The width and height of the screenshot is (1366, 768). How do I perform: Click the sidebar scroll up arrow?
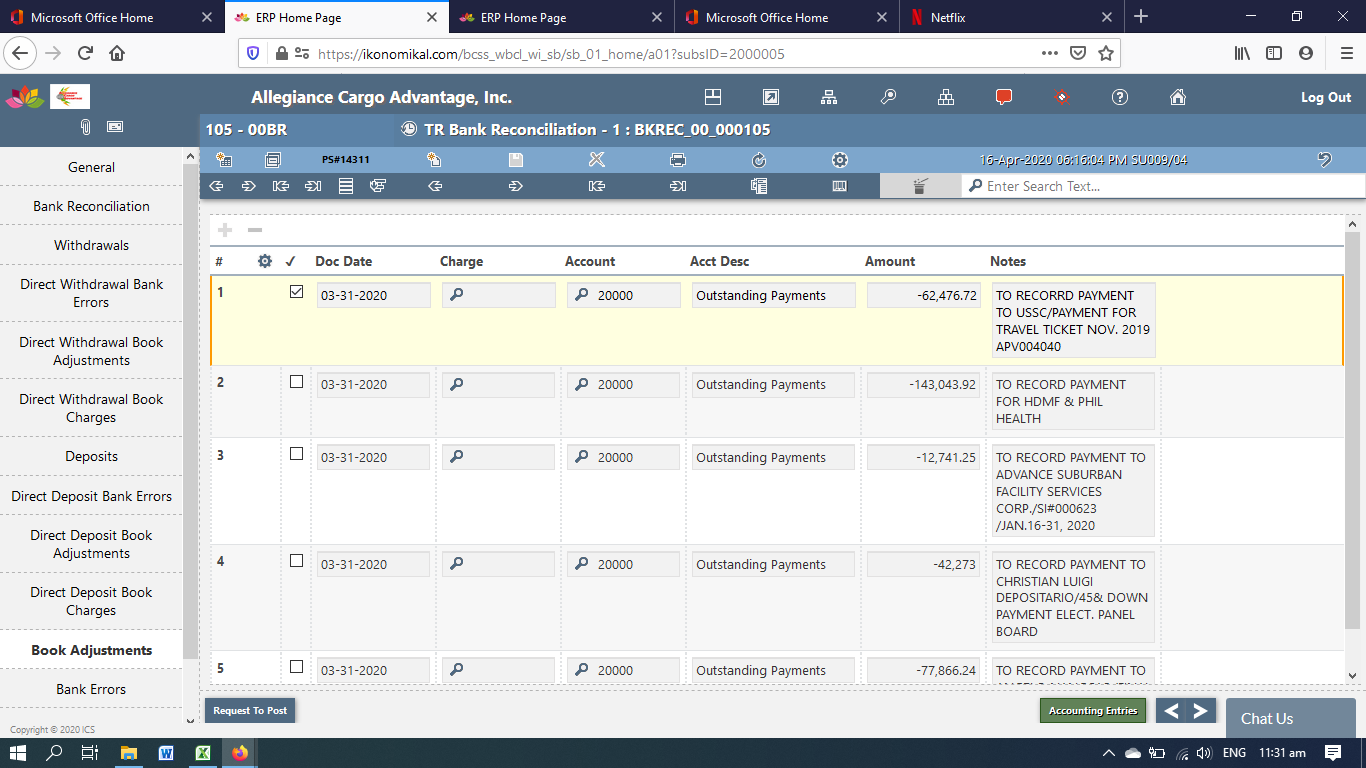(190, 155)
